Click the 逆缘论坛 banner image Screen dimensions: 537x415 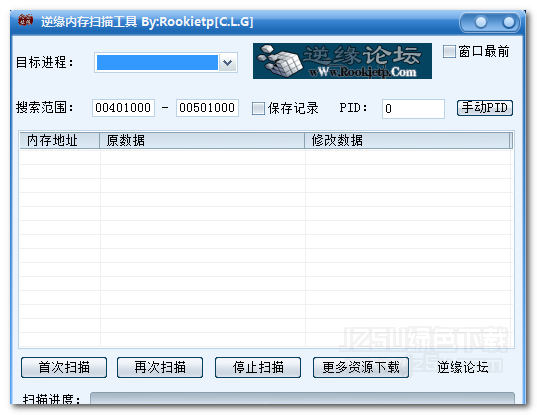(x=342, y=61)
